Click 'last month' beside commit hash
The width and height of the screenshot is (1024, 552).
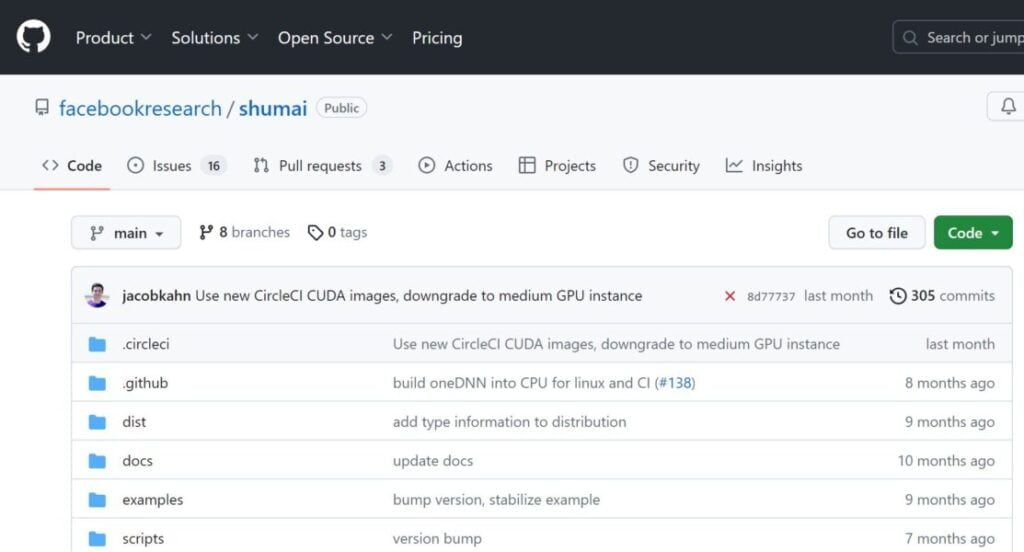838,296
